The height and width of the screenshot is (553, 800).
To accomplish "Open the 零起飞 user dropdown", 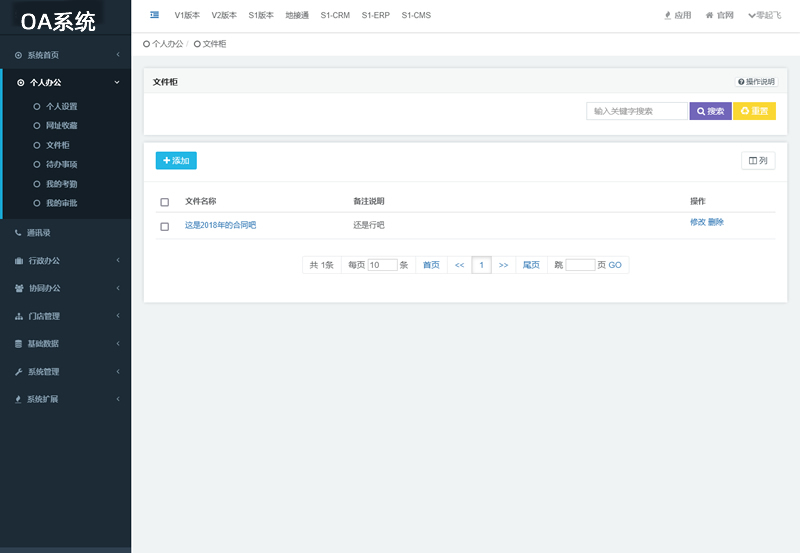I will [x=764, y=15].
